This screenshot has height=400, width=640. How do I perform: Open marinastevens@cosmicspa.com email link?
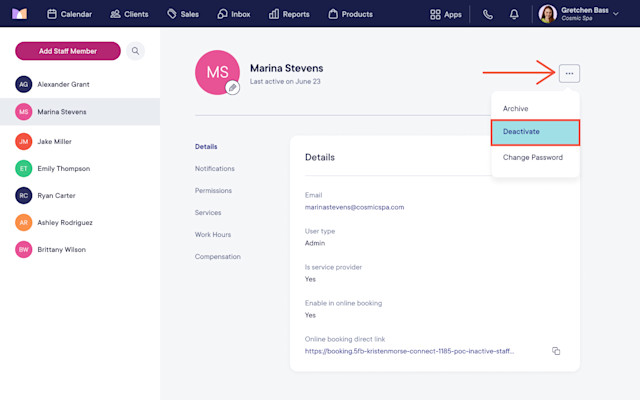[354, 207]
